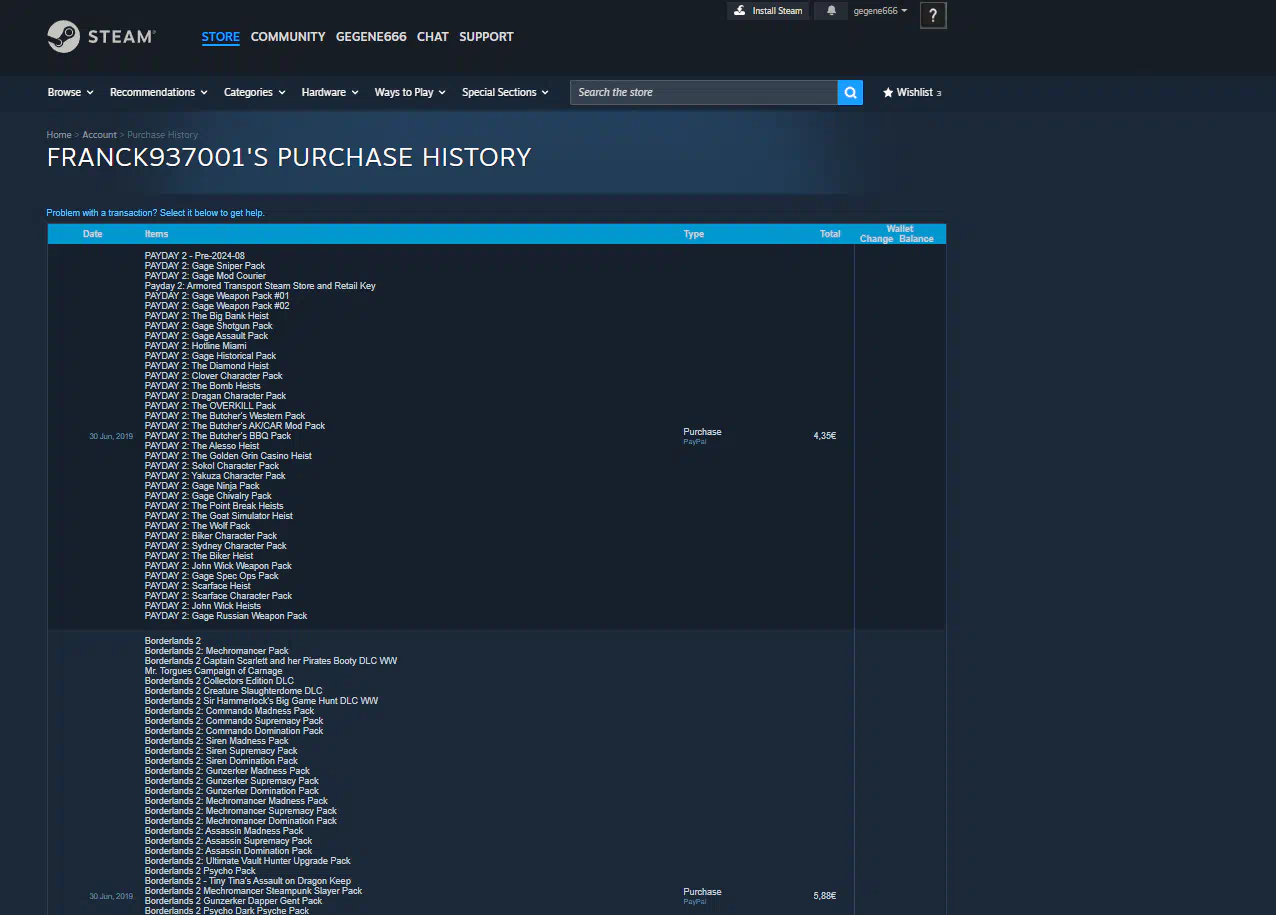
Task: Open the Hardware dropdown menu
Action: pyautogui.click(x=330, y=92)
